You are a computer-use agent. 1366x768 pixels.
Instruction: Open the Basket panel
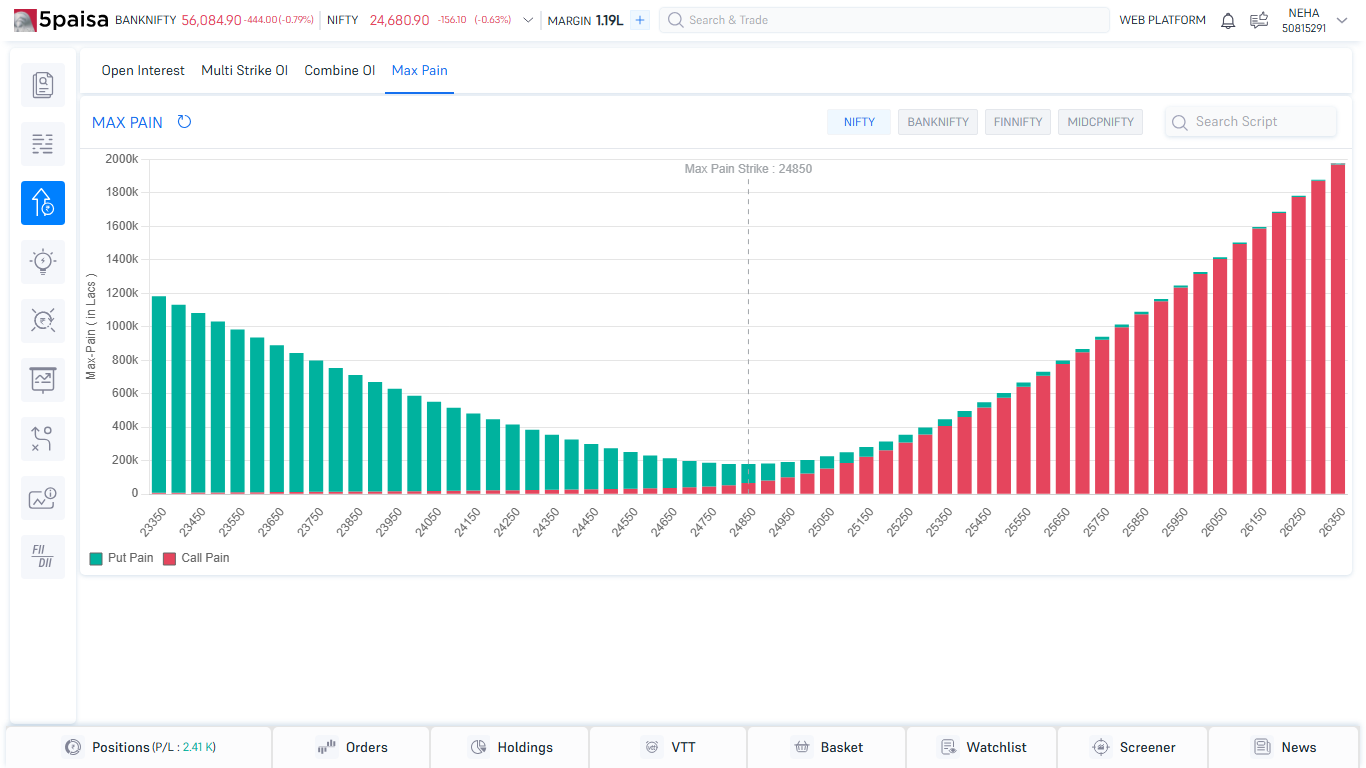[826, 747]
